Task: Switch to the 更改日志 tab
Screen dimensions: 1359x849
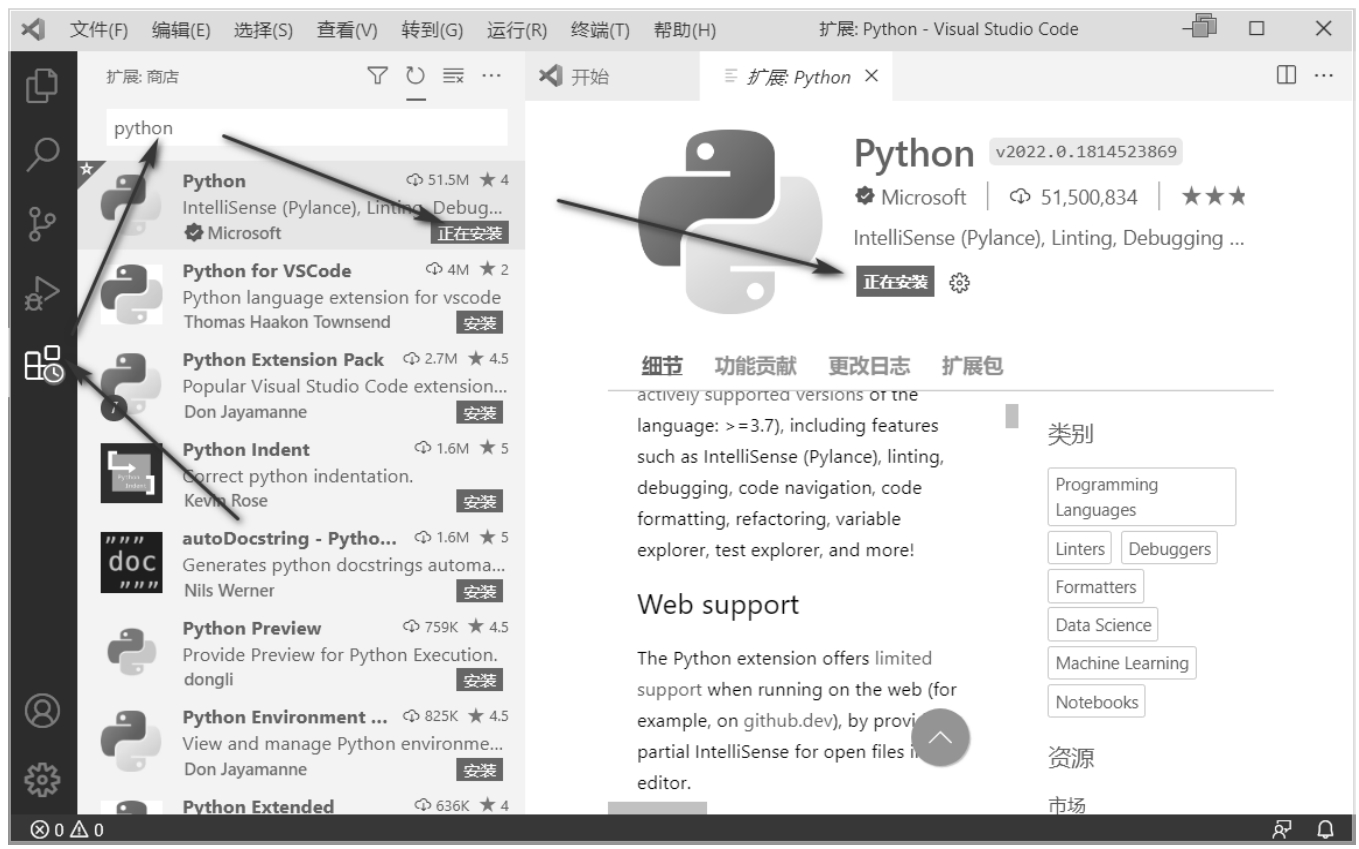Action: click(869, 366)
